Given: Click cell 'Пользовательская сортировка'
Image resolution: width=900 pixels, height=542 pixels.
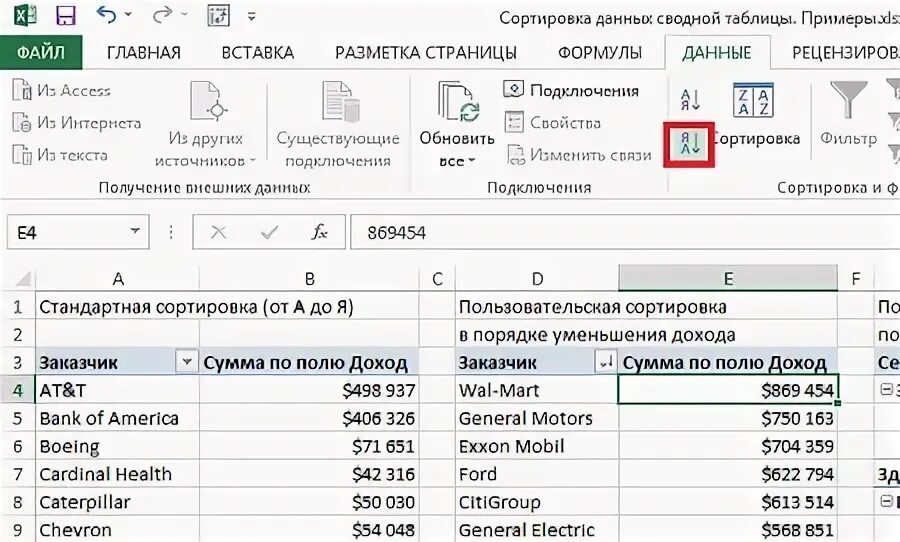Looking at the screenshot, I should pyautogui.click(x=593, y=307).
